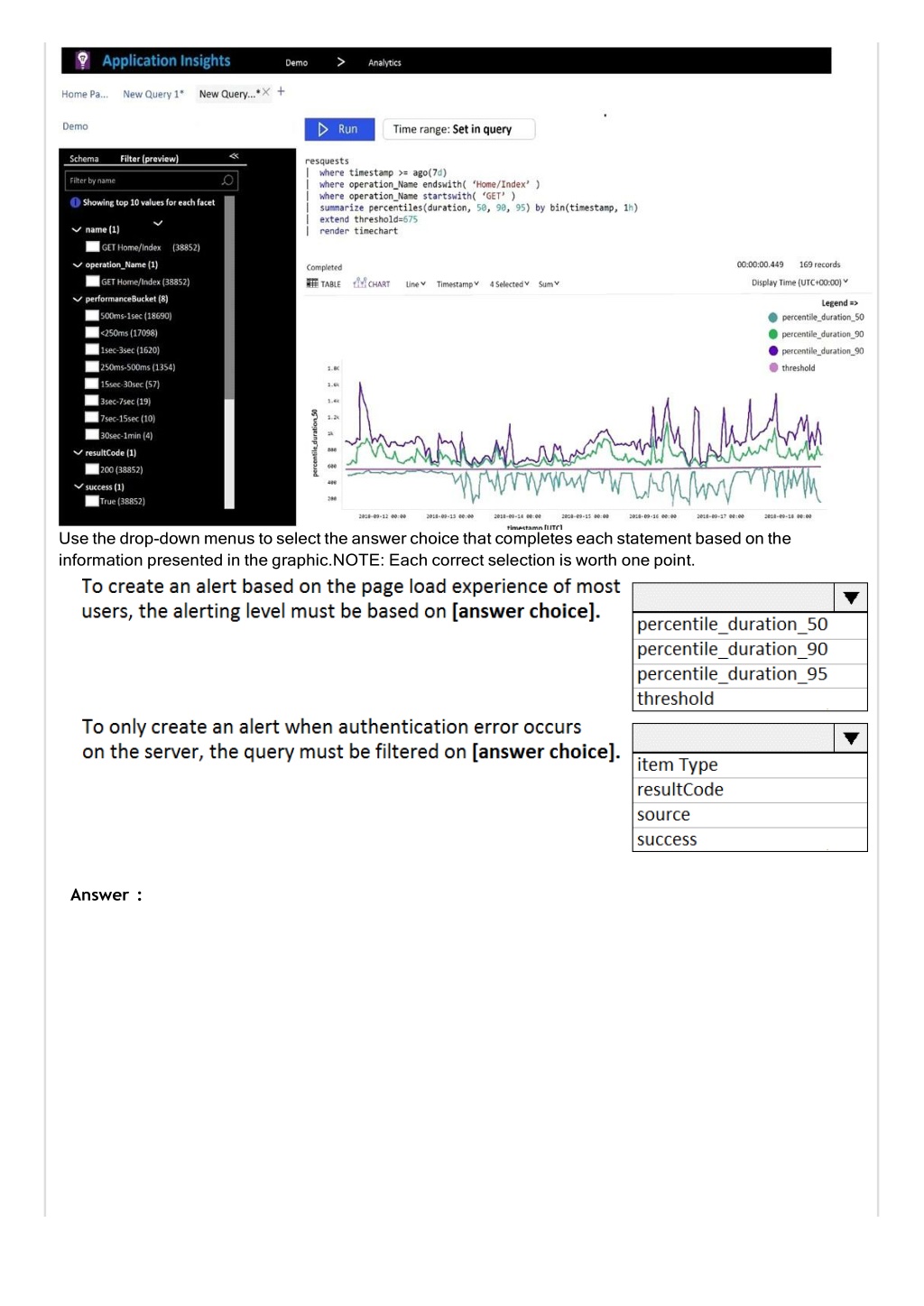The height and width of the screenshot is (1306, 924).
Task: Collapse the name (1) facet group
Action: tap(77, 229)
